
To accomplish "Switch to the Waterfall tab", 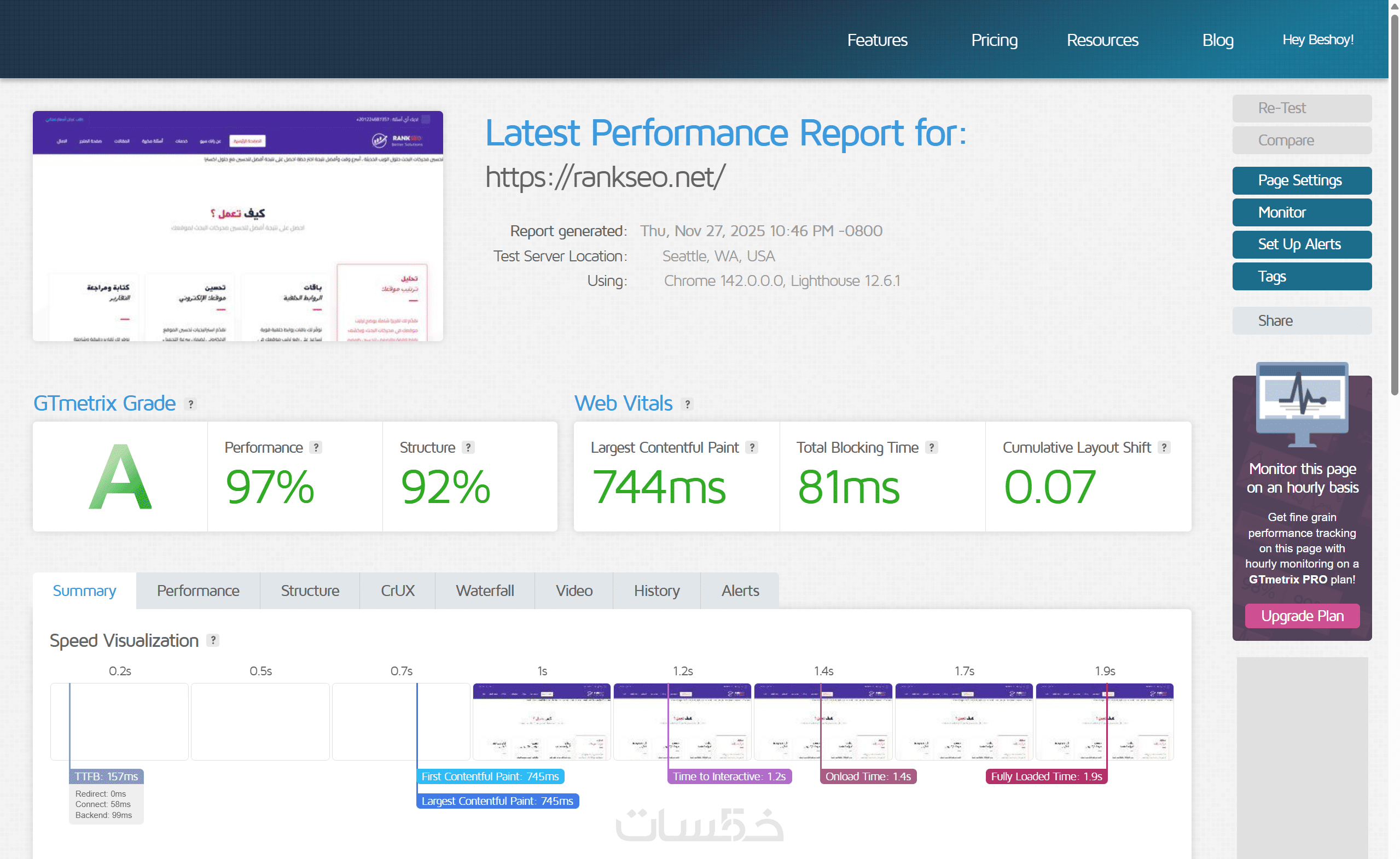I will point(484,591).
